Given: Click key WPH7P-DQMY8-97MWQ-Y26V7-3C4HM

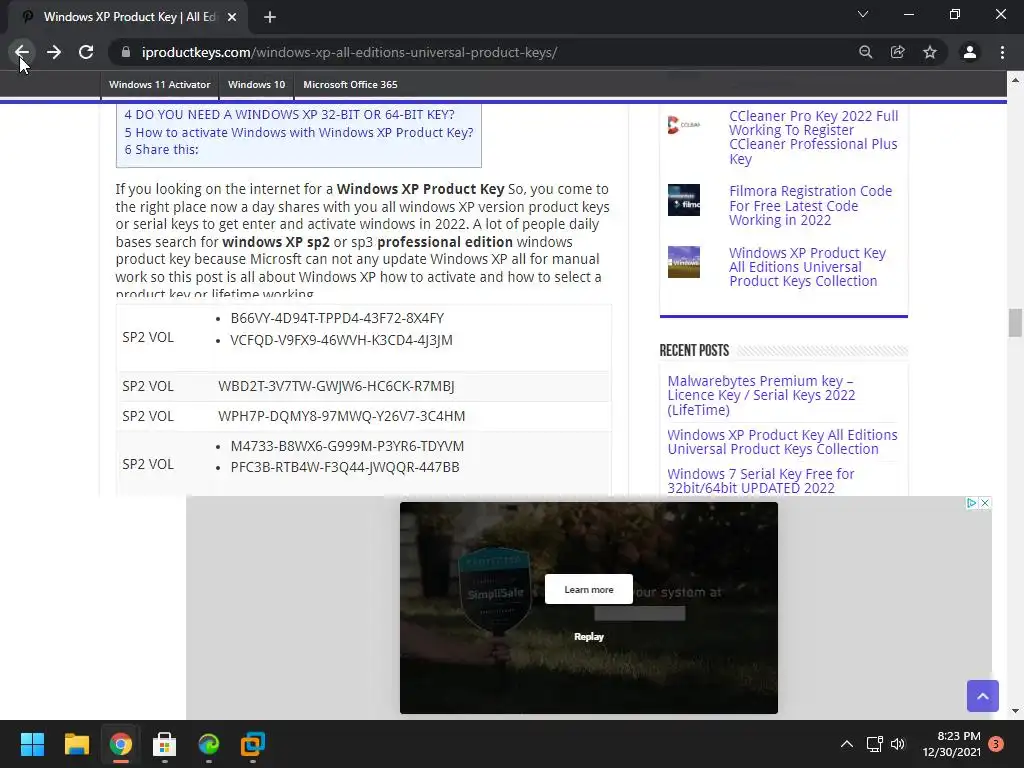Looking at the screenshot, I should point(342,416).
